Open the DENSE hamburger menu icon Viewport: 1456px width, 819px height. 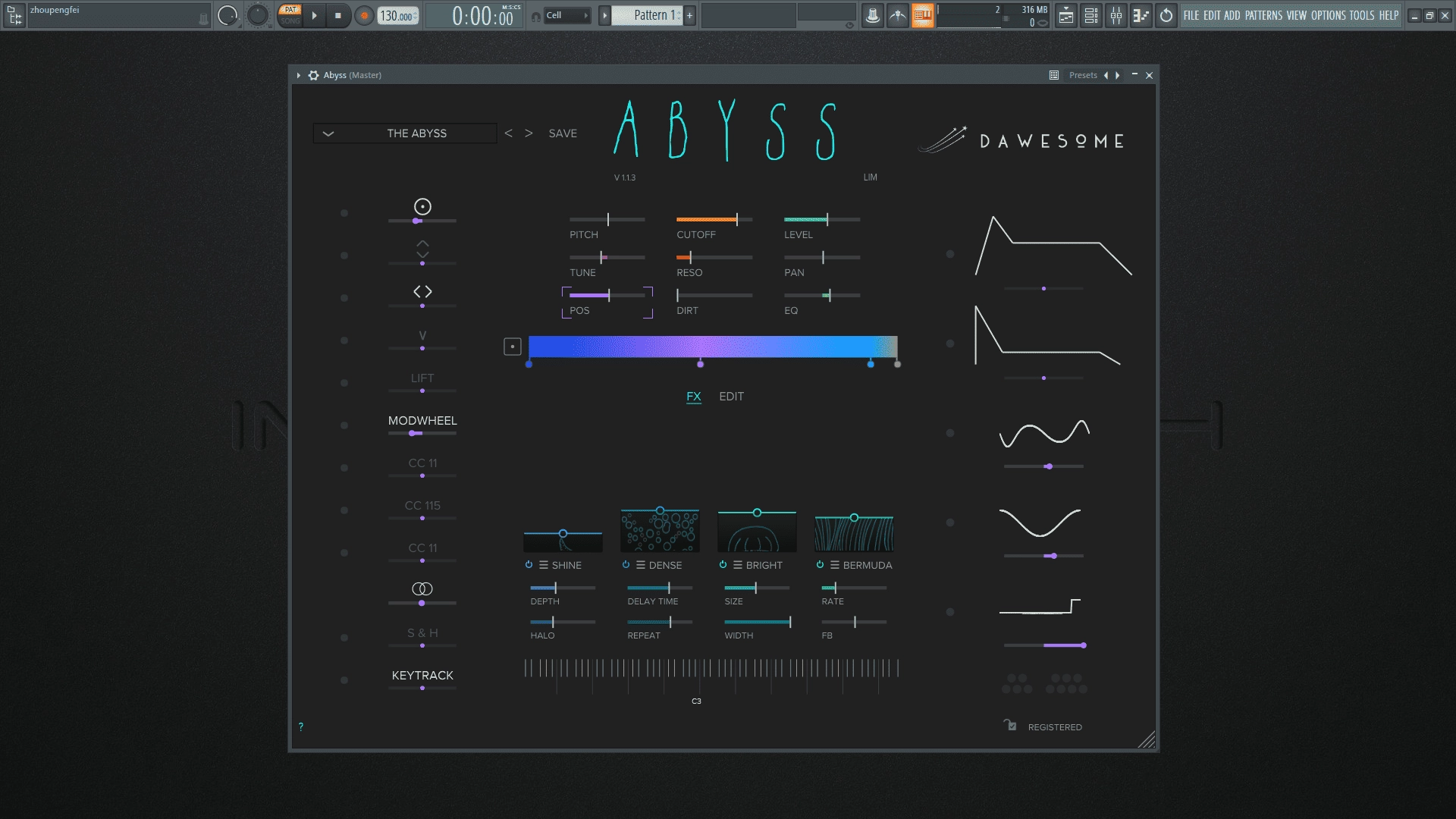[640, 565]
